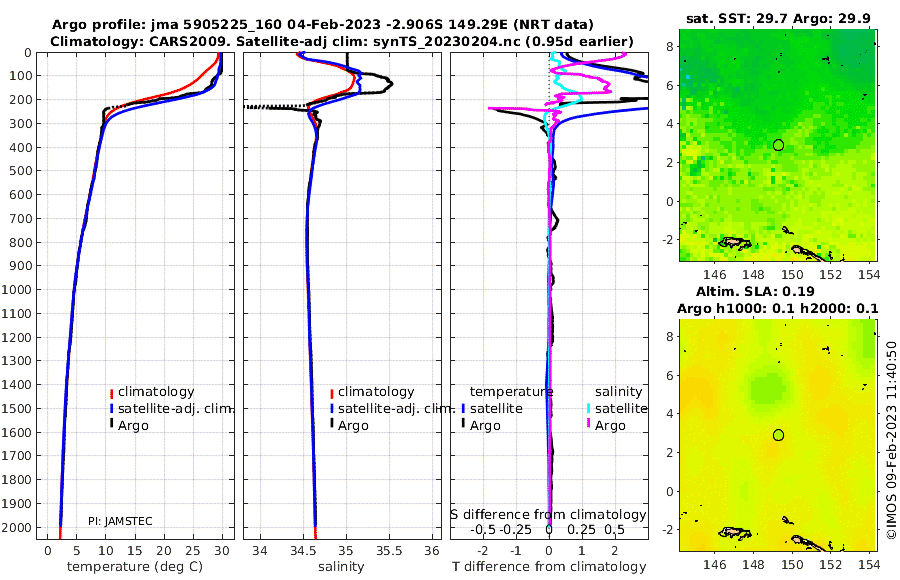Click the island outline near 147E on SST map
Viewport: 900px width, 580px height.
pyautogui.click(x=735, y=243)
